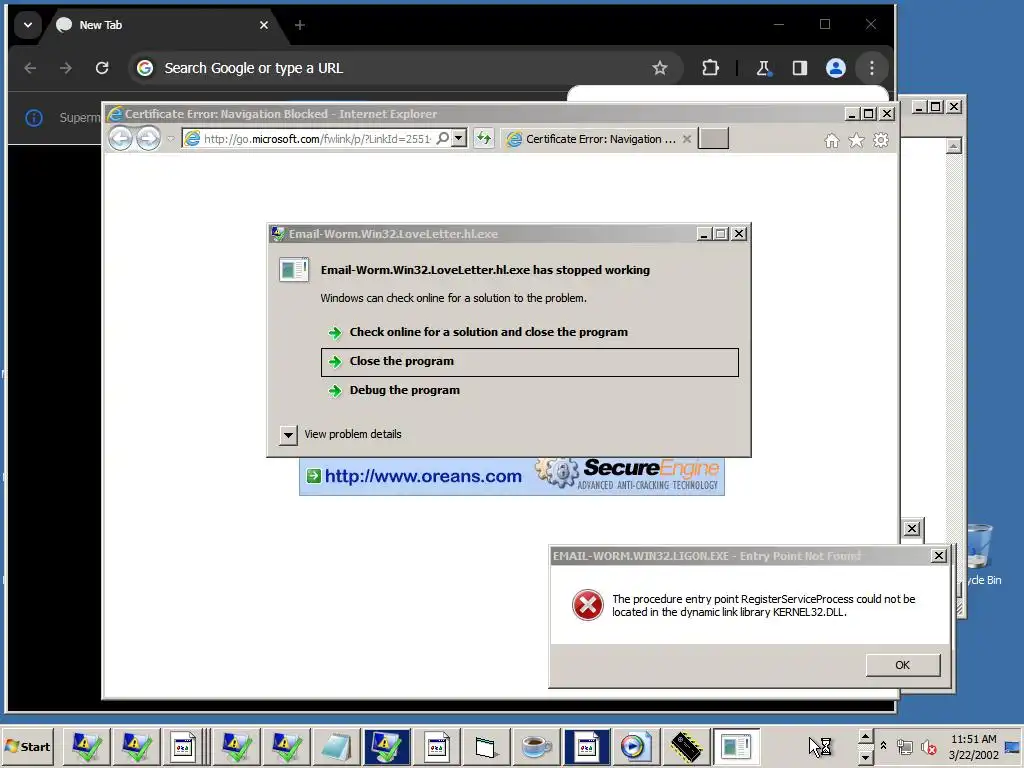The image size is (1024, 768).
Task: Click the crashed program icon in error dialog
Action: [x=294, y=270]
